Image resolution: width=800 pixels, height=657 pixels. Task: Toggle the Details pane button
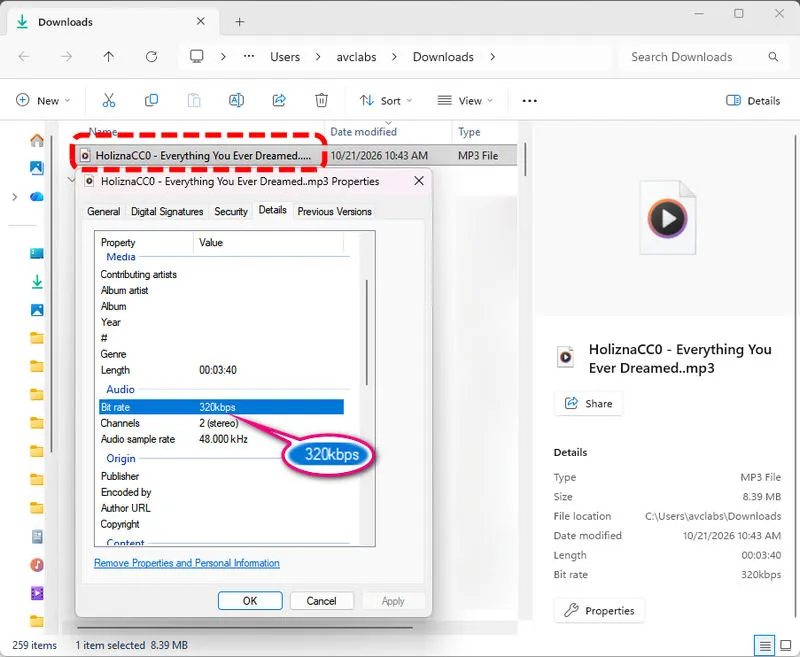coord(753,100)
